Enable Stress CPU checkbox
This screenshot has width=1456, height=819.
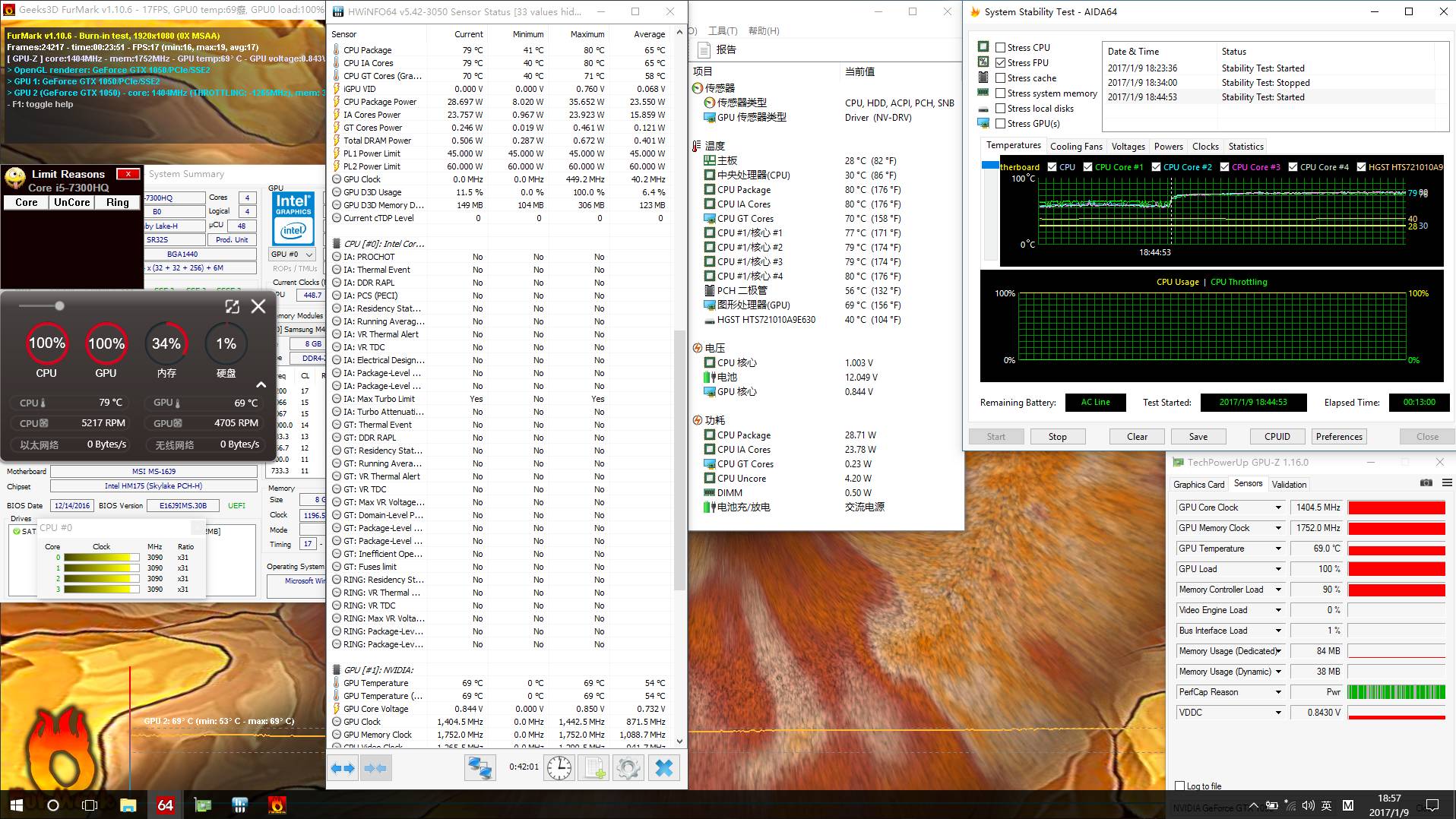click(1000, 47)
